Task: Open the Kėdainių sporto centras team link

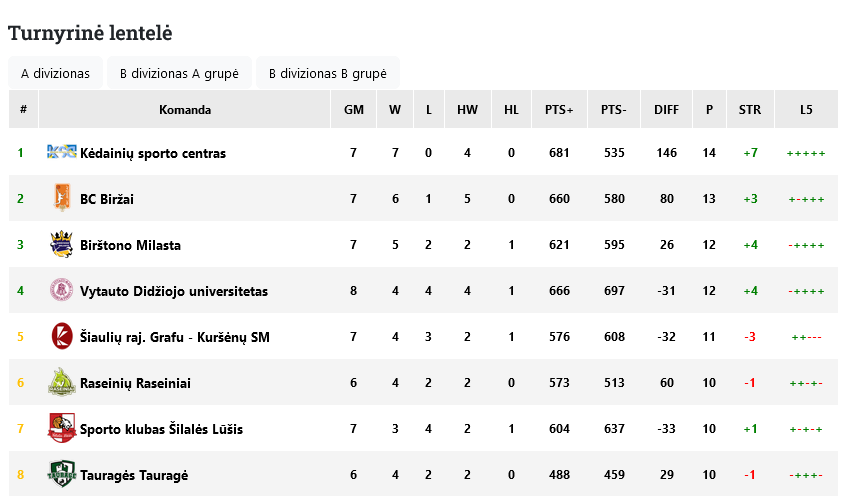Action: tap(153, 153)
